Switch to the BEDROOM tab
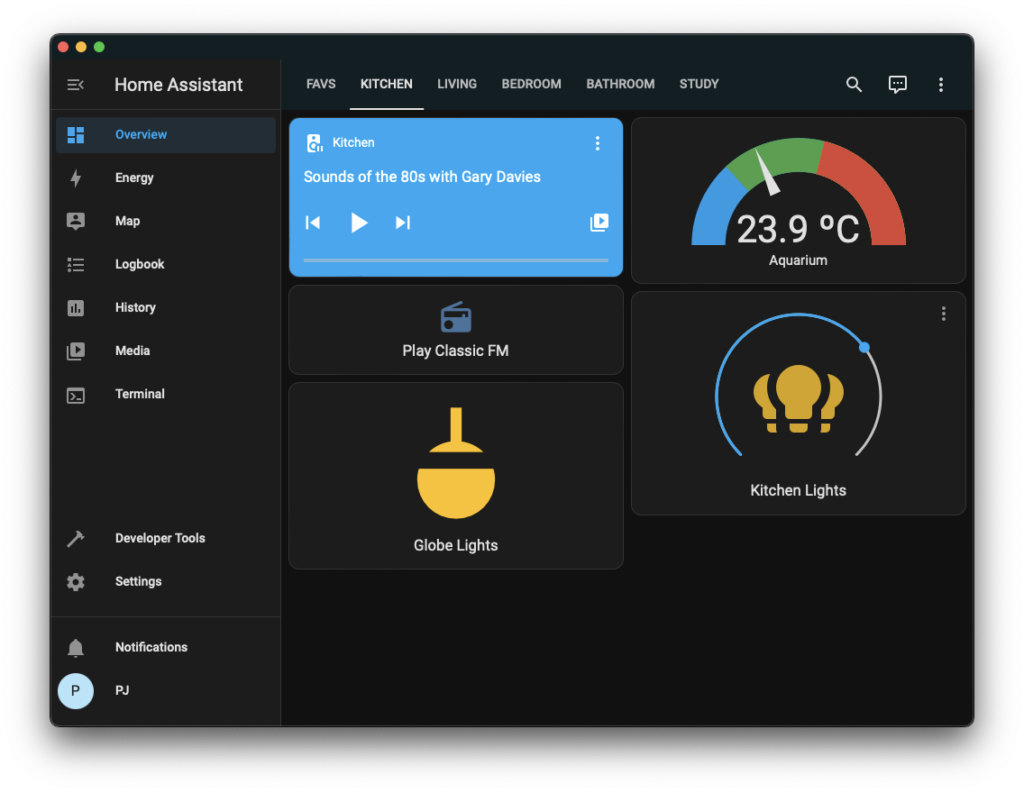 [531, 84]
